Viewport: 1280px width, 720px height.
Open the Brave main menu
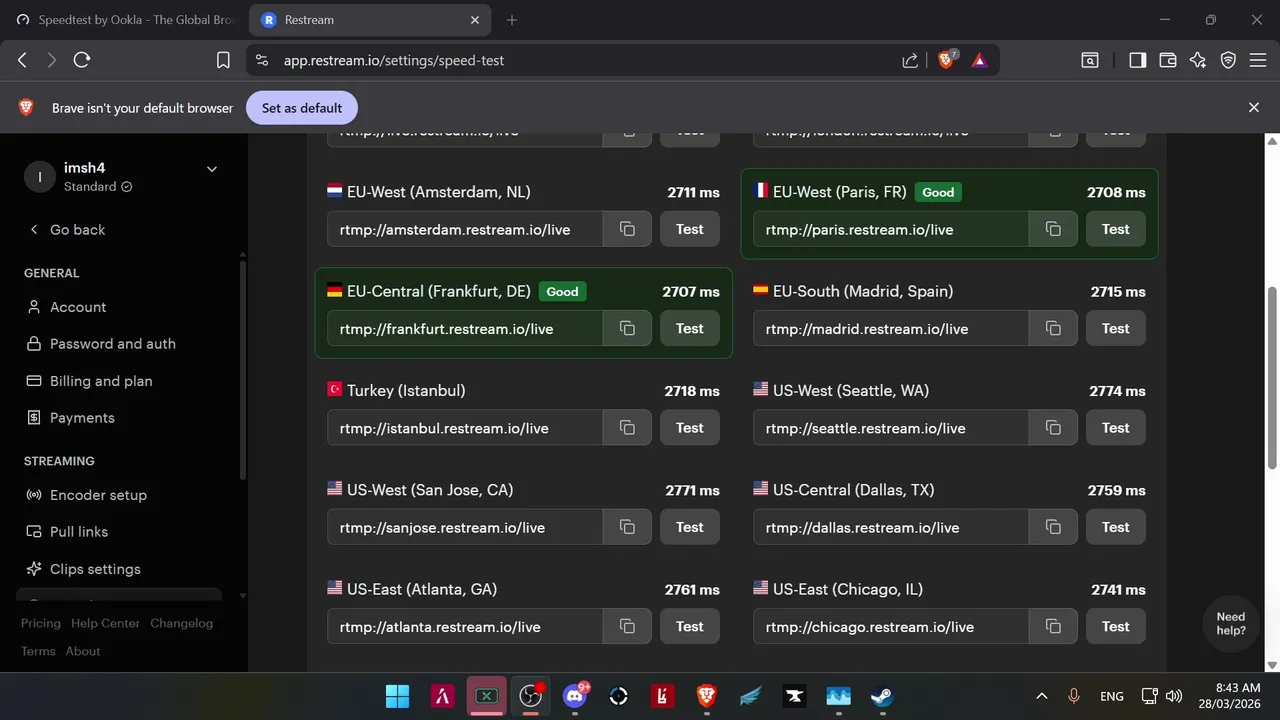(1258, 60)
